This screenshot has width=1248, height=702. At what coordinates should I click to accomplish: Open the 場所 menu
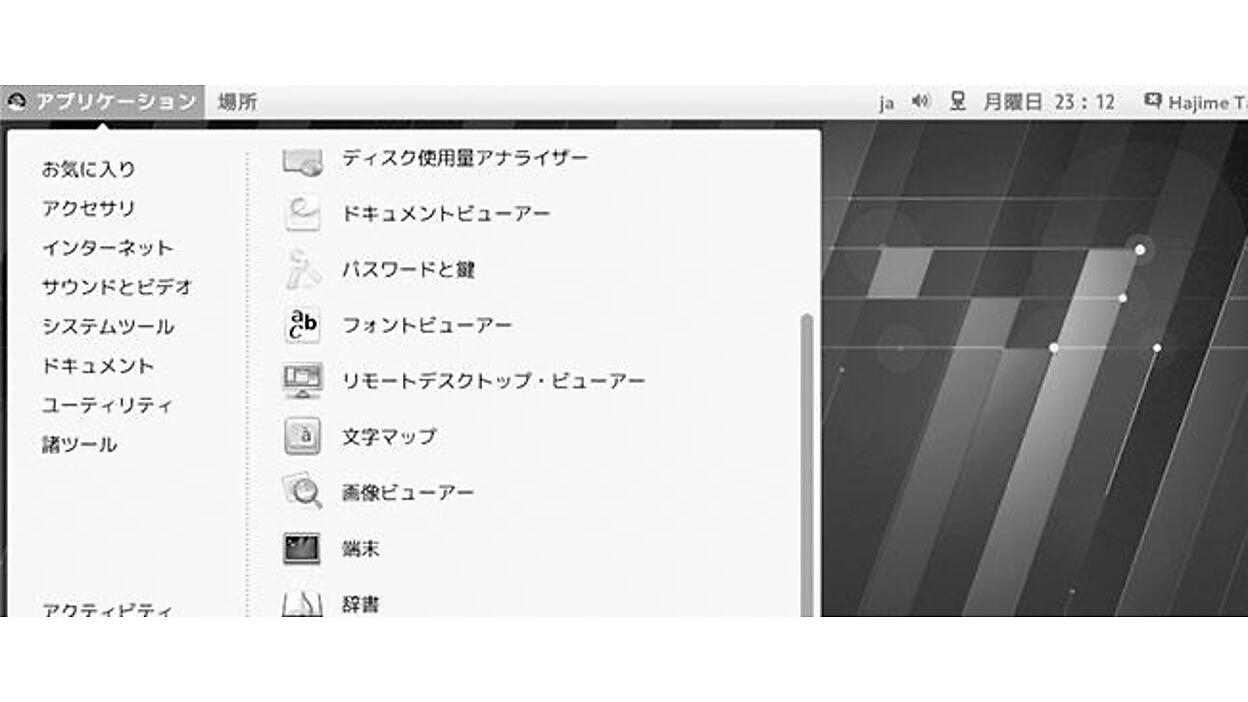tap(238, 102)
